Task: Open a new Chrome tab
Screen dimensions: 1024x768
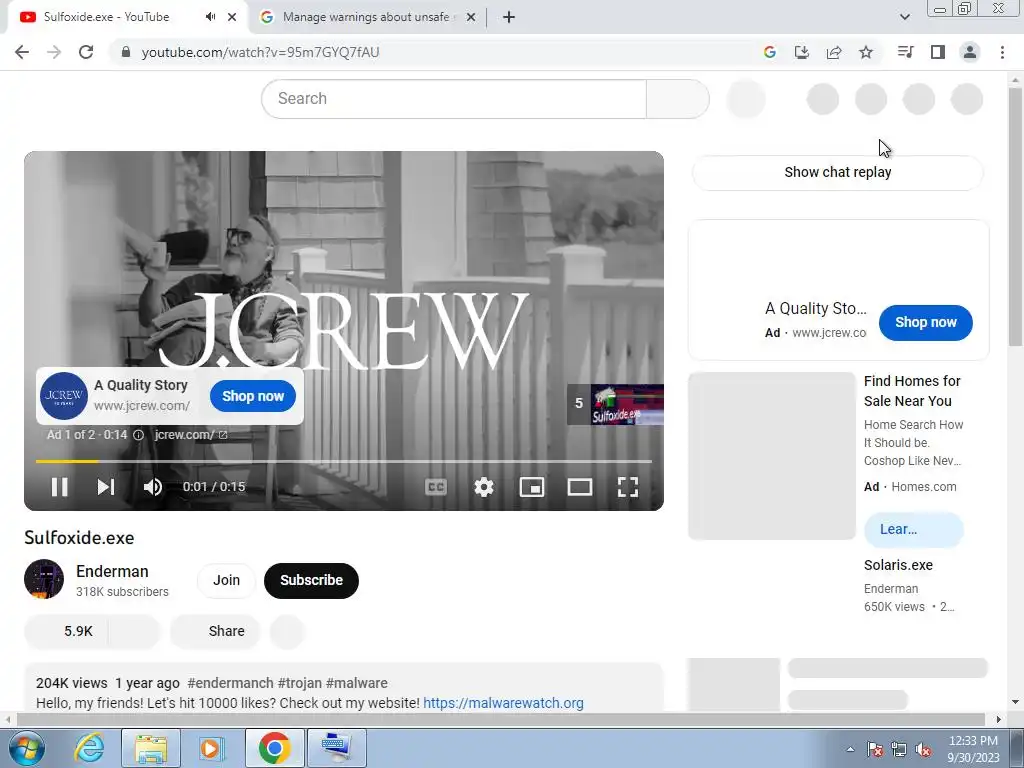Action: [509, 17]
